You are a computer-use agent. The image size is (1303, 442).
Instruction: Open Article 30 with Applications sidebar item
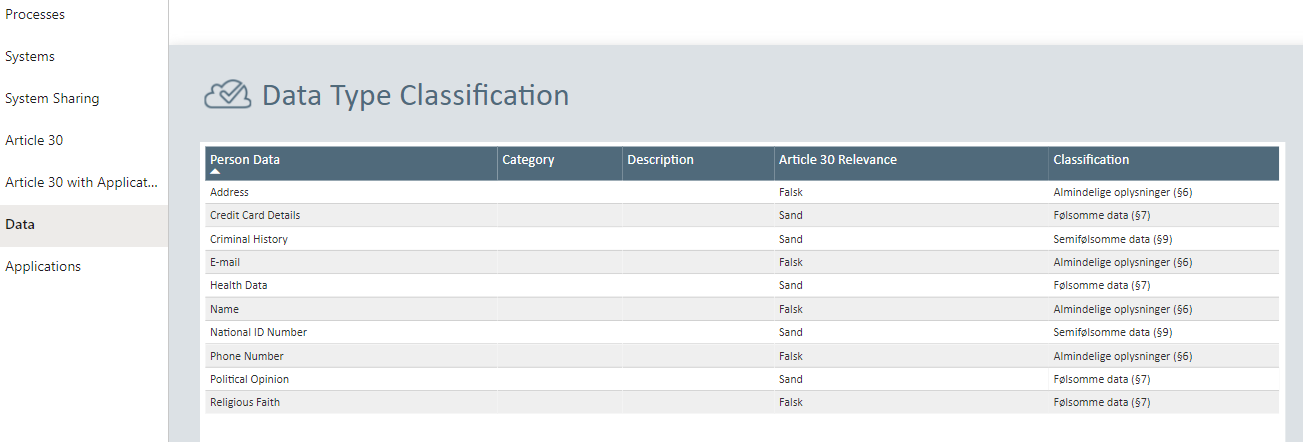(x=82, y=183)
